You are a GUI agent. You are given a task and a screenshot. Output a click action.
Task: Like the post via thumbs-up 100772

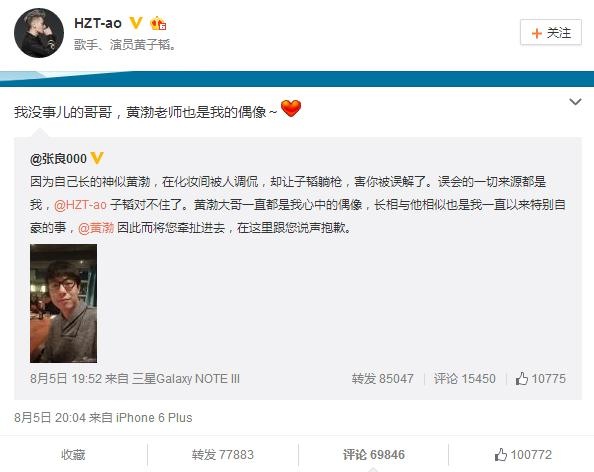coord(523,455)
